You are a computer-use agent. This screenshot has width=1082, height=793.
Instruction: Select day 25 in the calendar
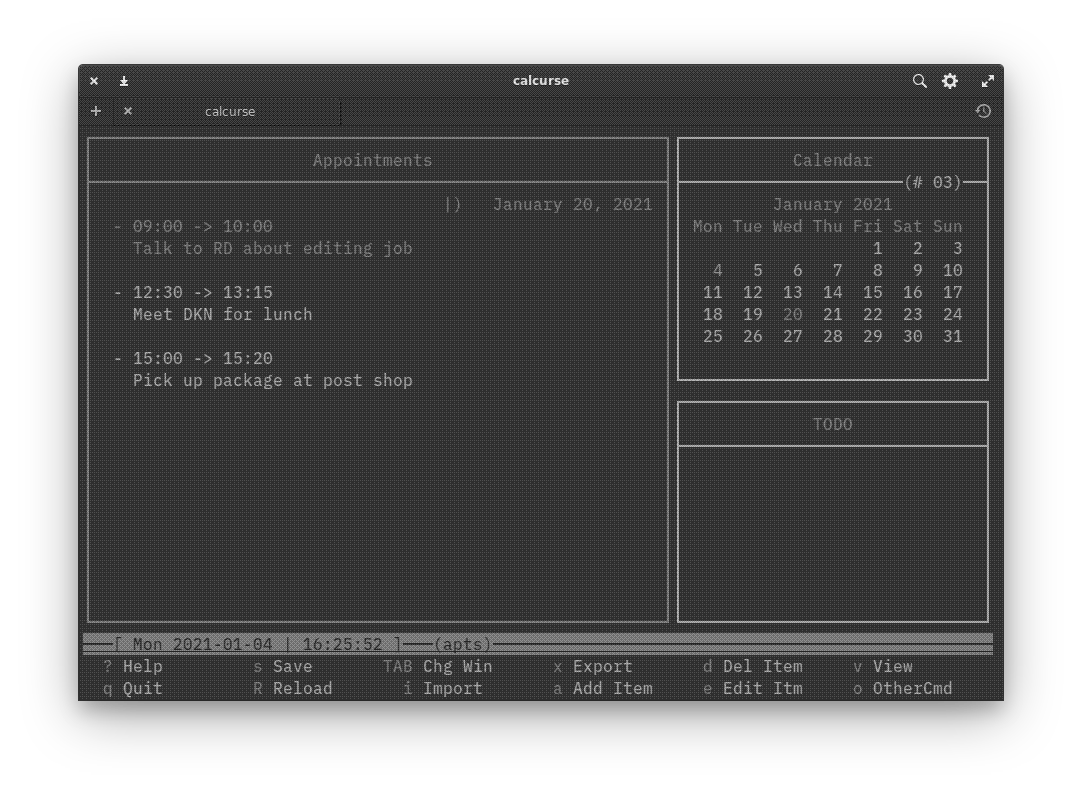pos(712,337)
